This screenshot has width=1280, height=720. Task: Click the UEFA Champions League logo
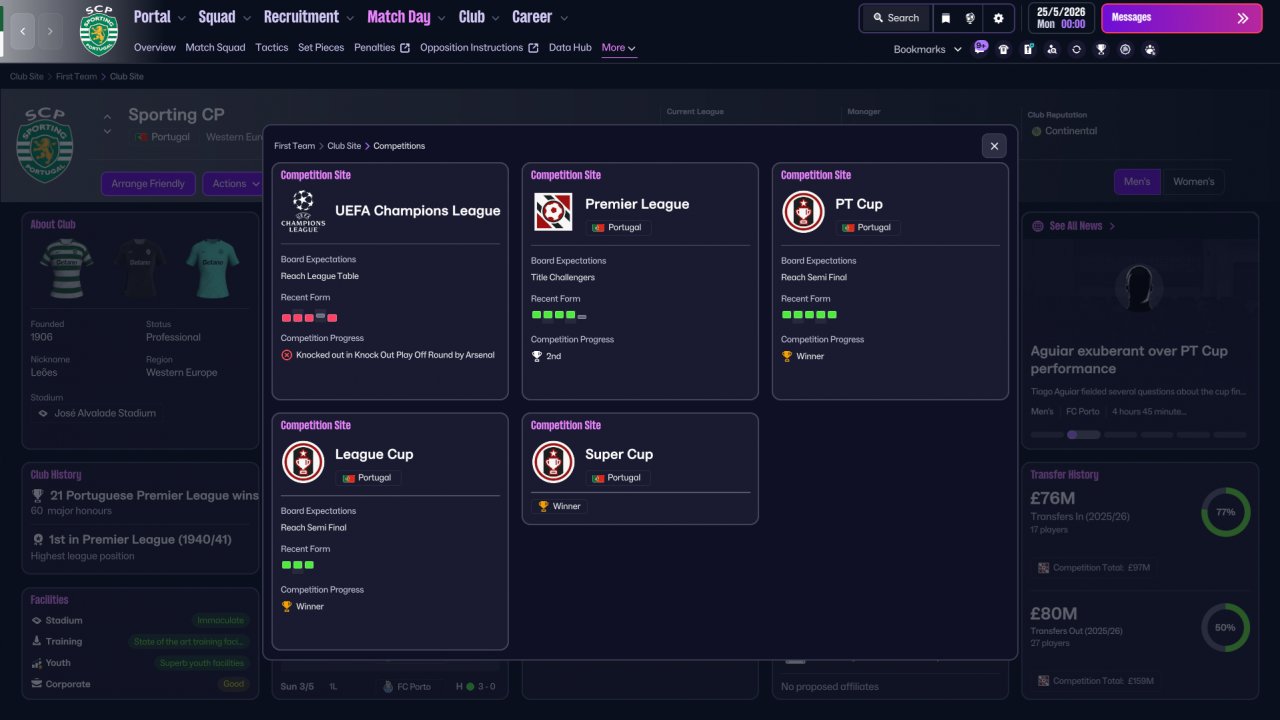(x=303, y=211)
